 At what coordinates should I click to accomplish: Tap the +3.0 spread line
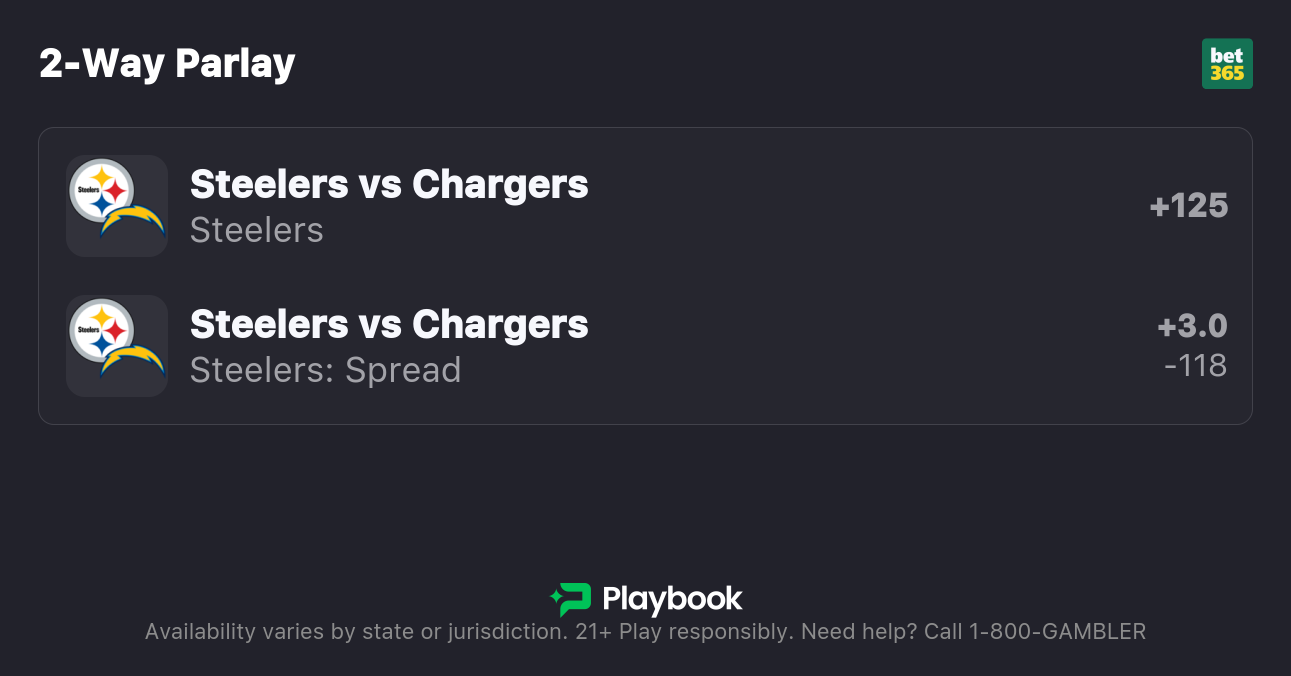pos(1192,327)
